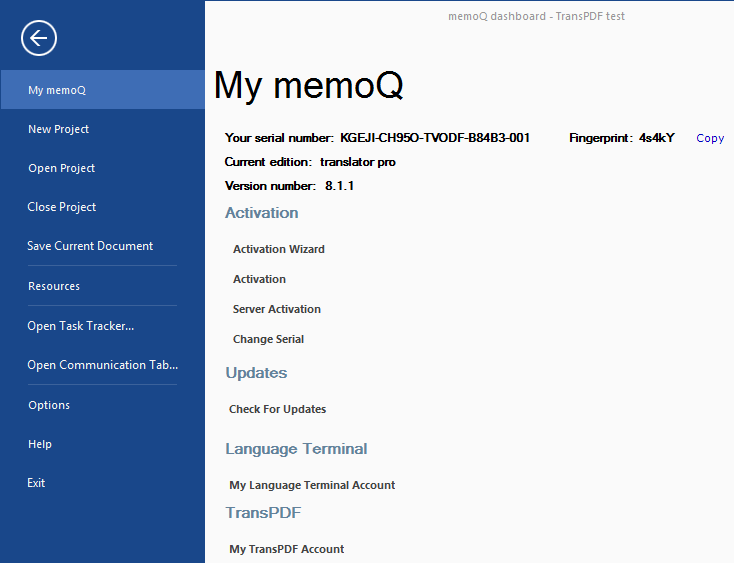Click the Updates section heading
734x563 pixels.
pos(256,373)
